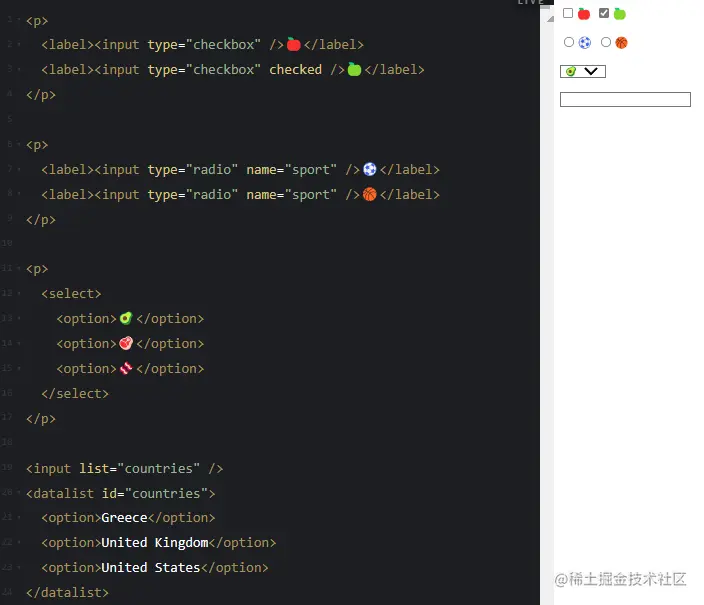Click the "Greece" option text in code
This screenshot has width=704, height=605.
pyautogui.click(x=124, y=517)
